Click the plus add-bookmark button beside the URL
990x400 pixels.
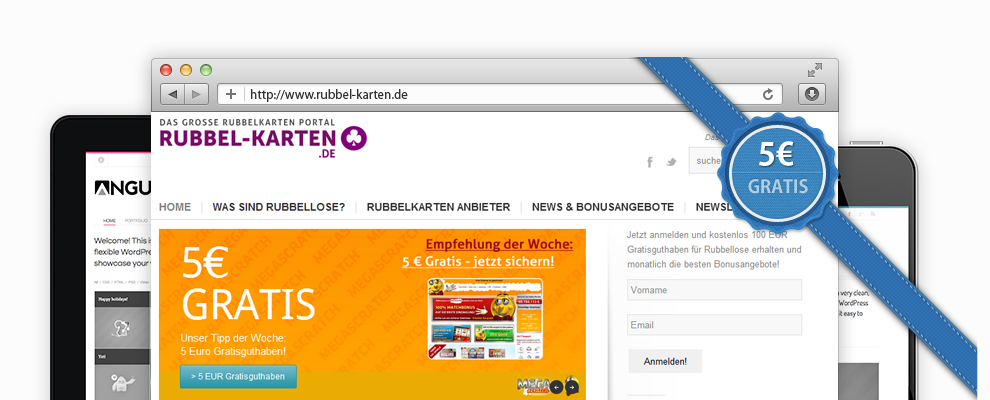231,95
